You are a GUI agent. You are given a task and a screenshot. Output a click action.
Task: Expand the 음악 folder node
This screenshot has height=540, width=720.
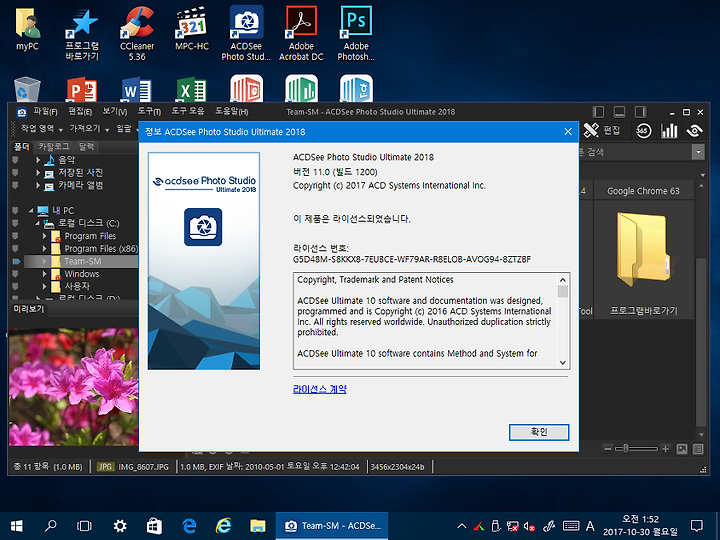[38, 160]
